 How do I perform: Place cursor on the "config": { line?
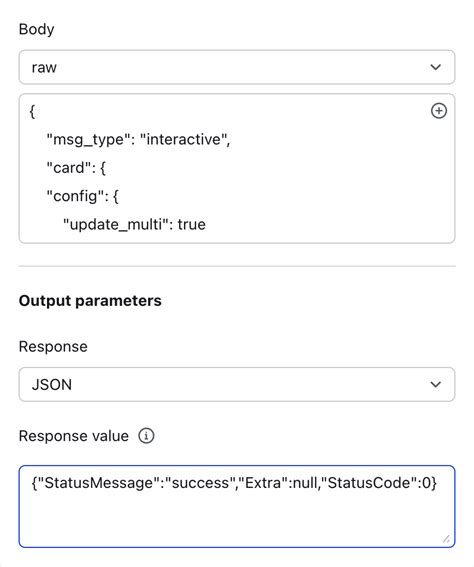click(x=82, y=196)
